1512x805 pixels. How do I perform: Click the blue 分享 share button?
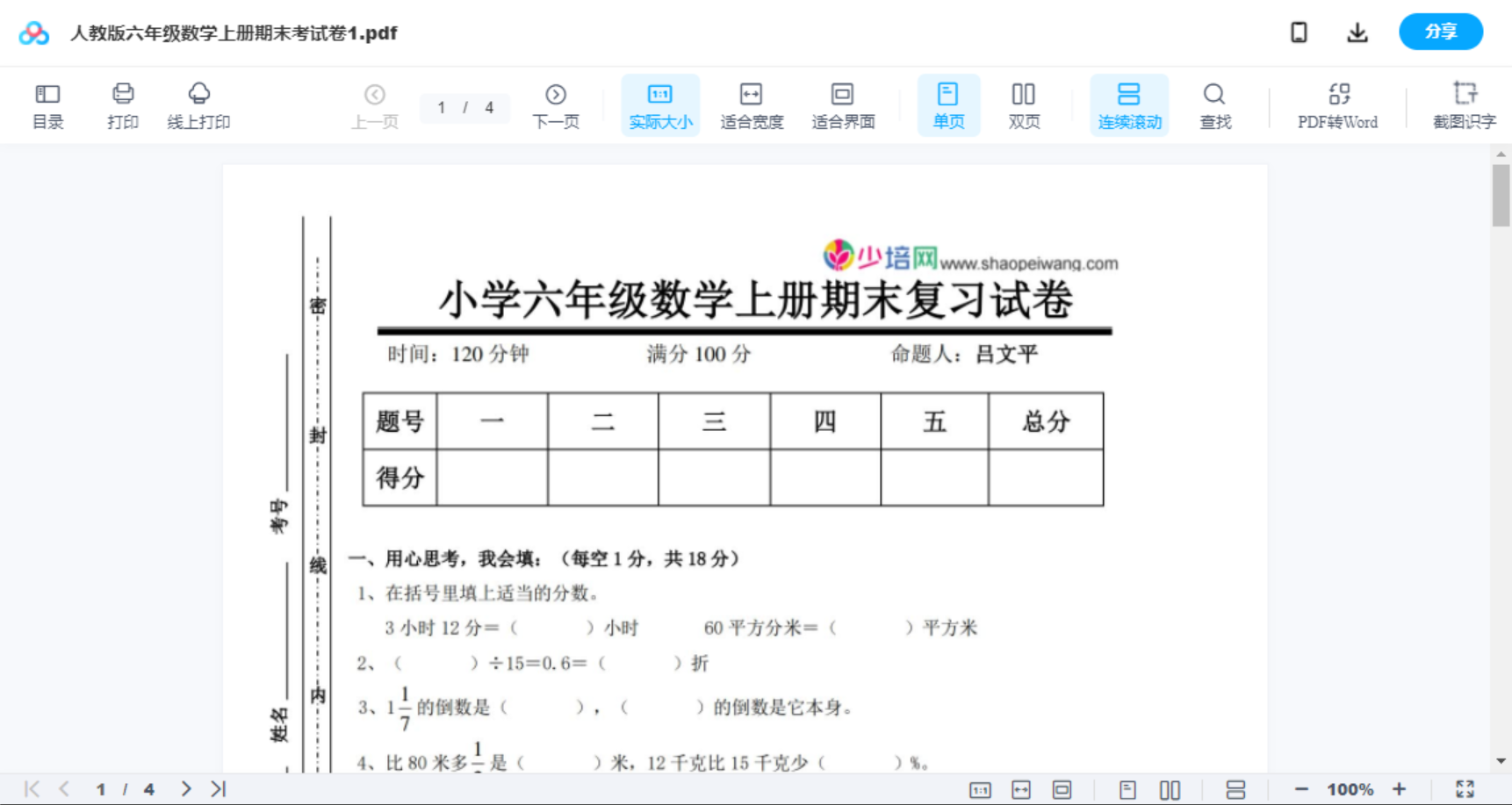(x=1440, y=32)
